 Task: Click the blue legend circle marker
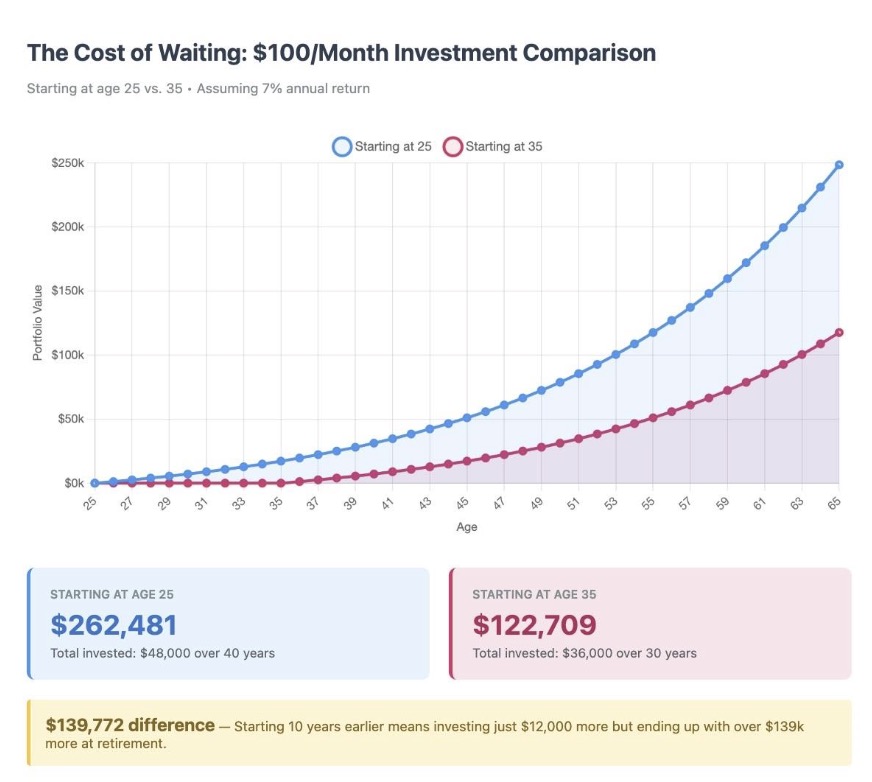(342, 146)
